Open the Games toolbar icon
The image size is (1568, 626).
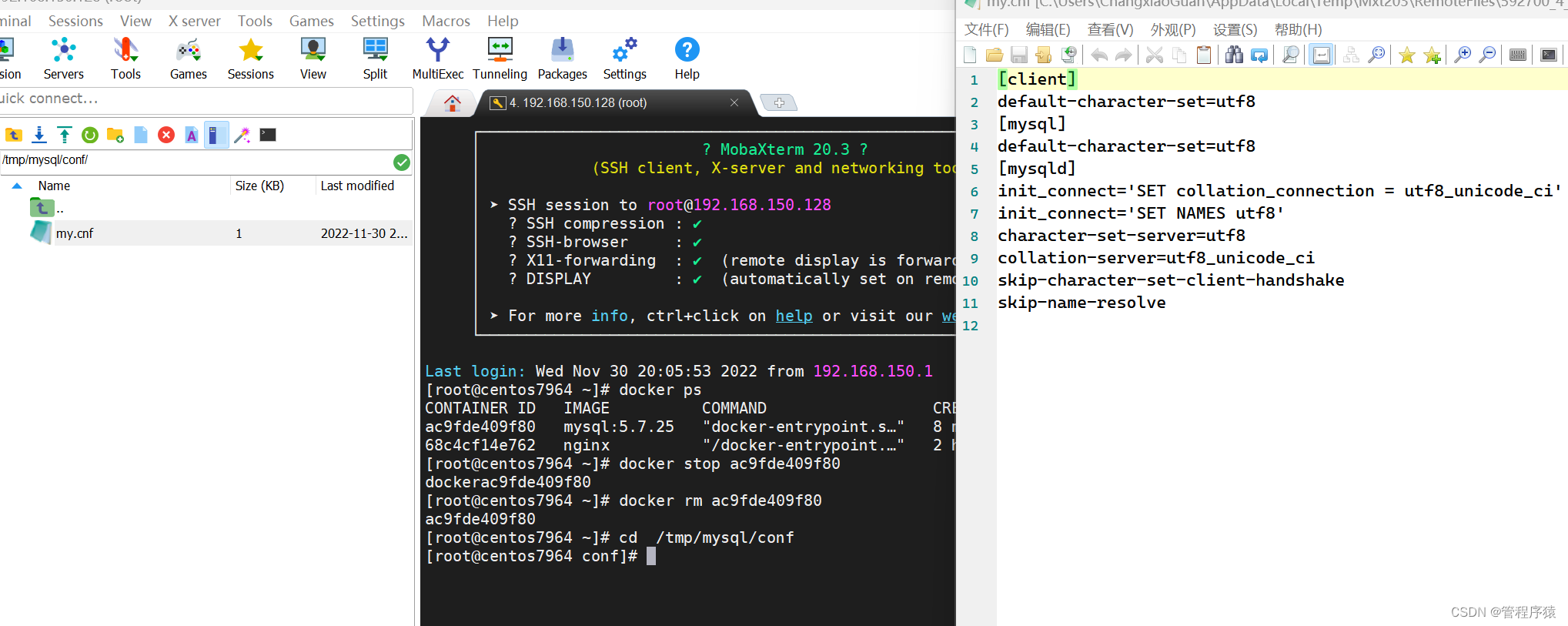[188, 59]
